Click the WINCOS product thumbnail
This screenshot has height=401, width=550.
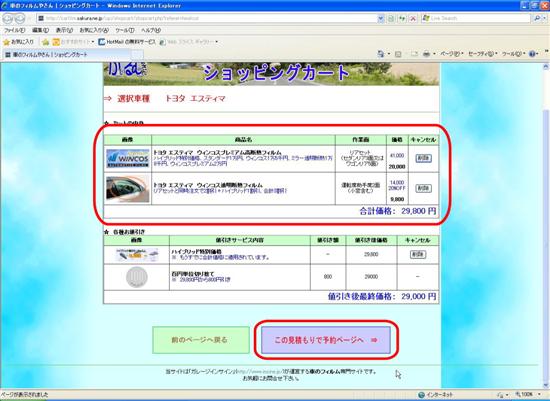coord(128,159)
